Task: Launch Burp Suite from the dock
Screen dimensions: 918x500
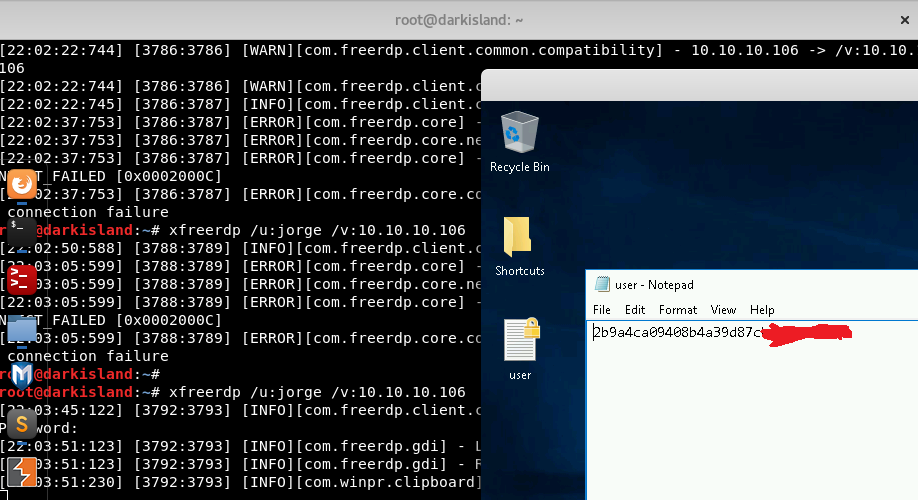Action: tap(22, 471)
